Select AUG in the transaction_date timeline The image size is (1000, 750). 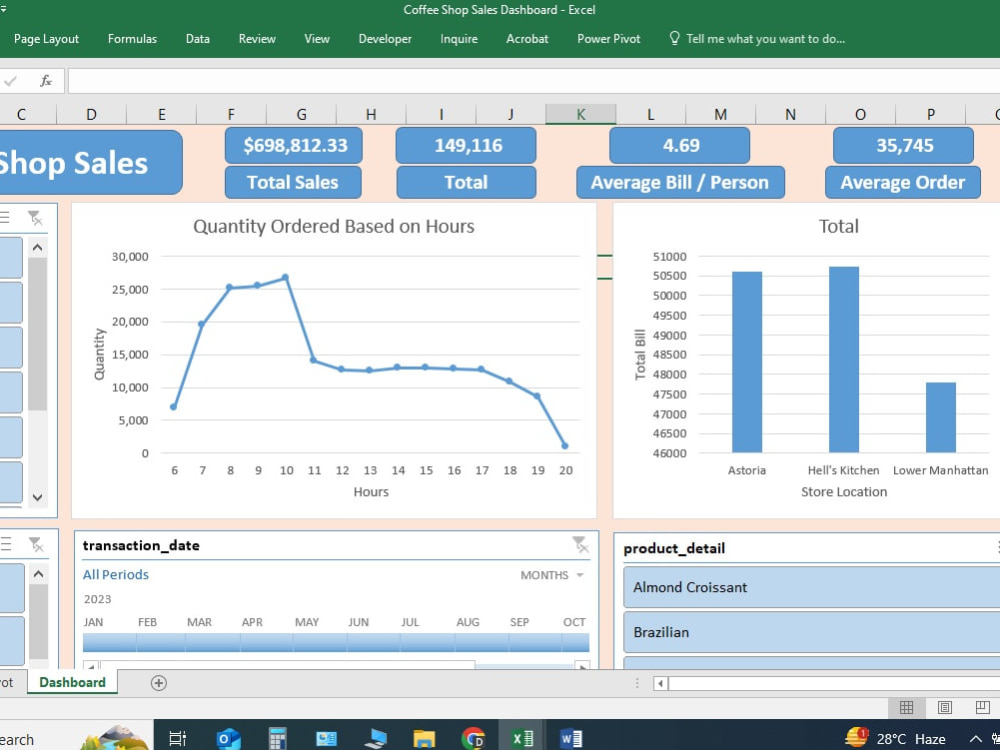[x=482, y=642]
